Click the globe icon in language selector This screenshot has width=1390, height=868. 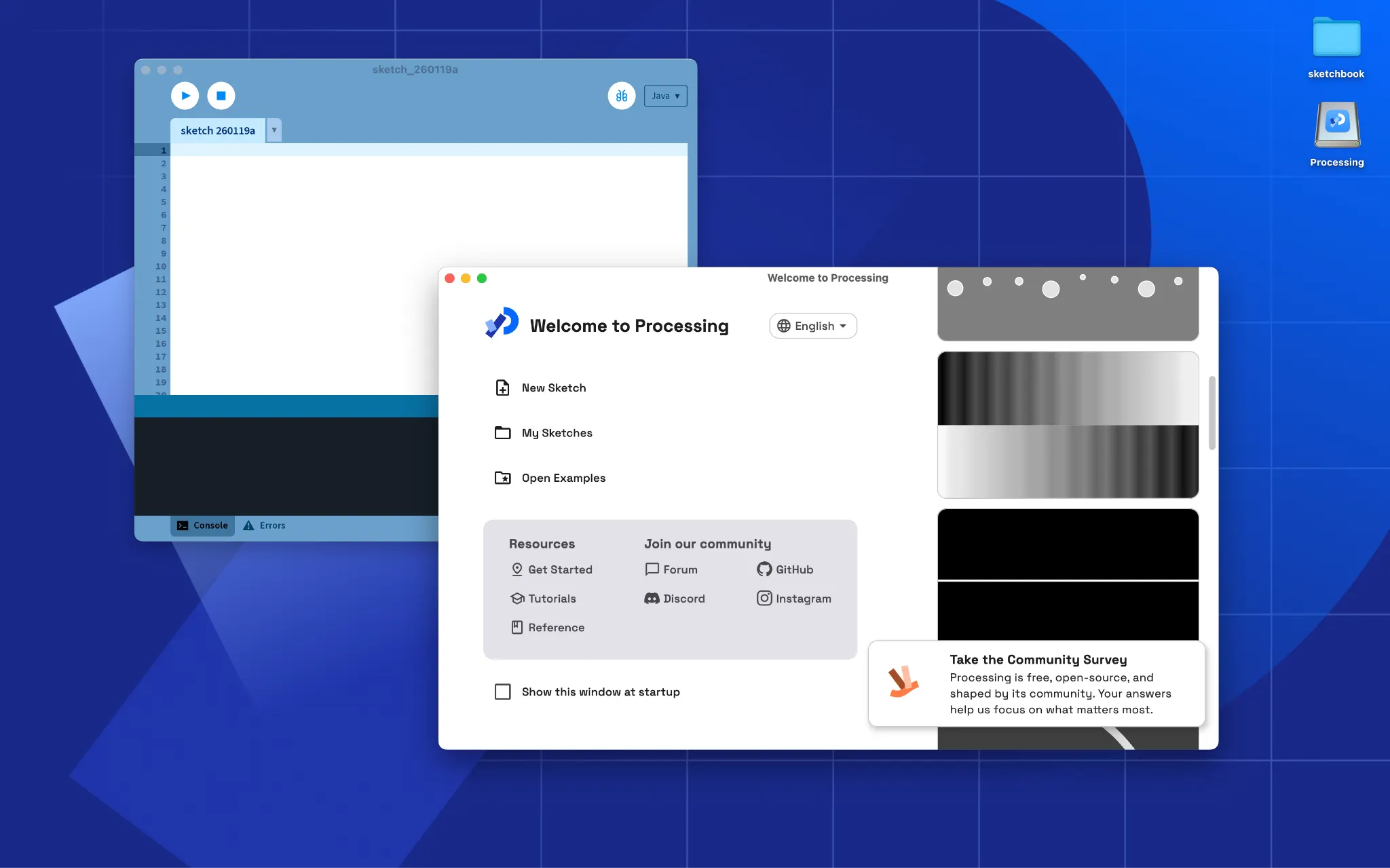click(783, 326)
